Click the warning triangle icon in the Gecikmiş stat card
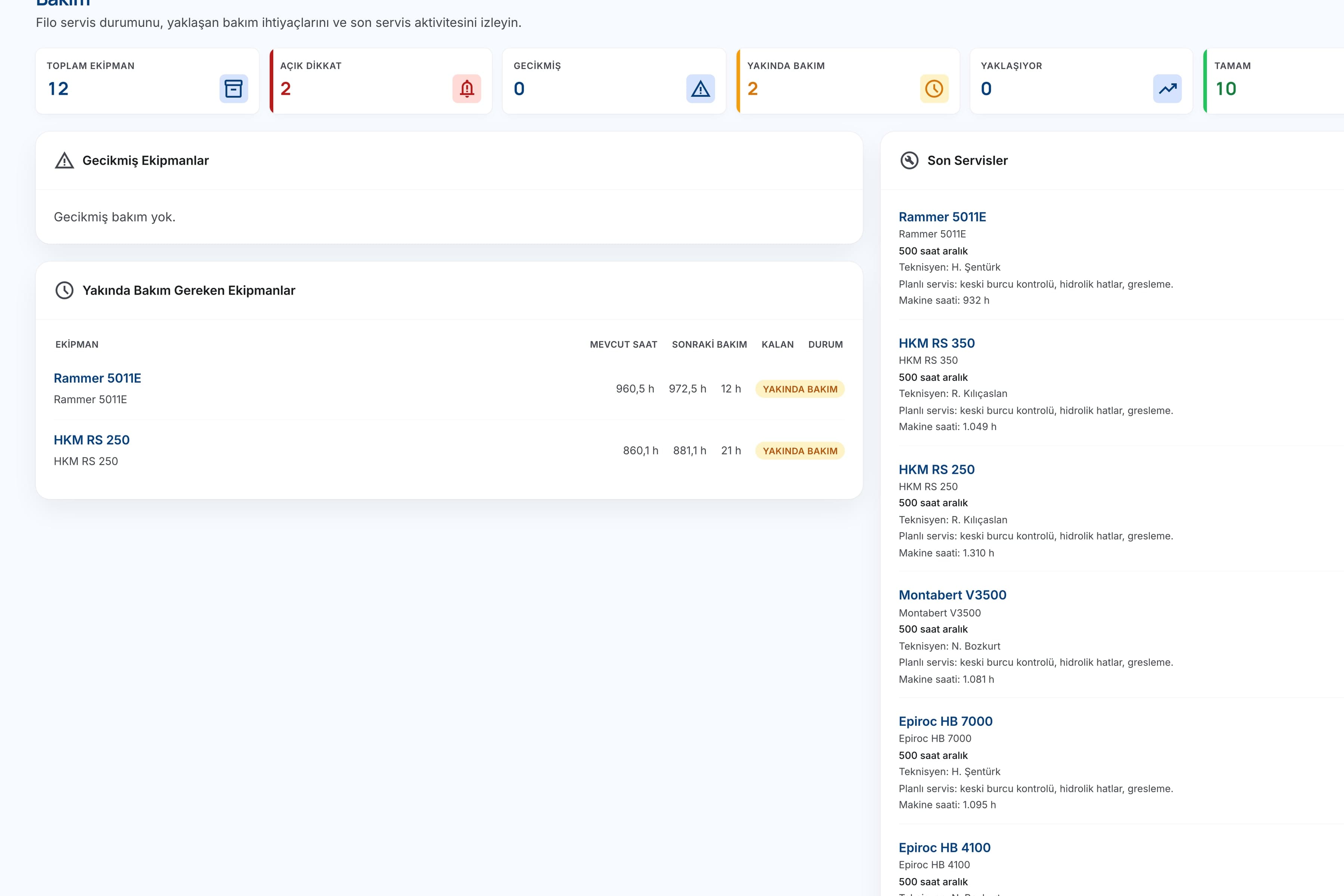 [x=701, y=88]
